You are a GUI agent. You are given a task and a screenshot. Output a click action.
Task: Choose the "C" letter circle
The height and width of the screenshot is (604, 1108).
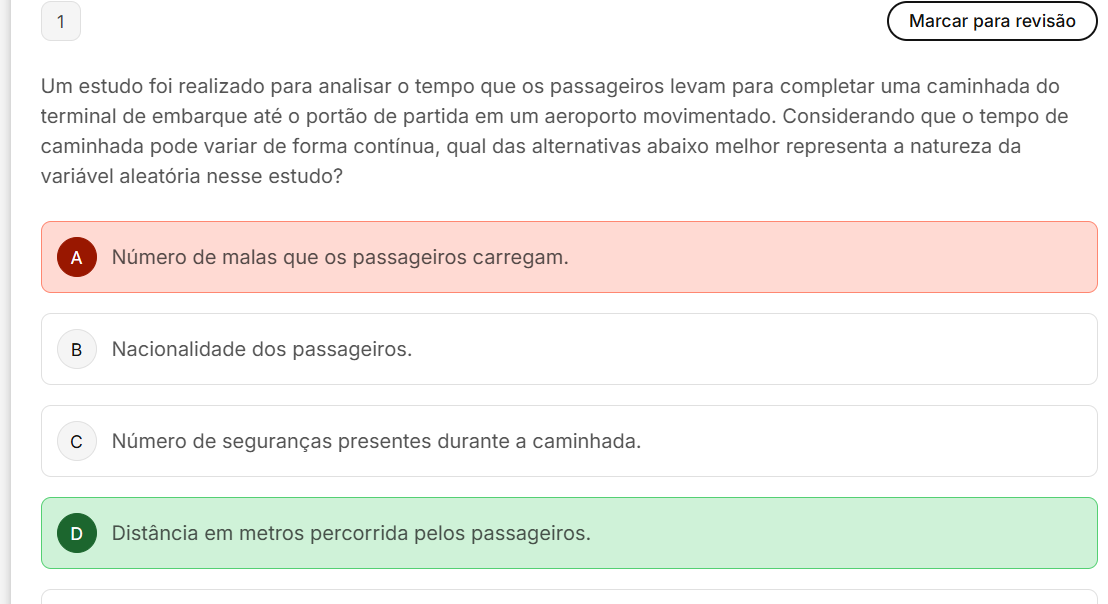(77, 441)
